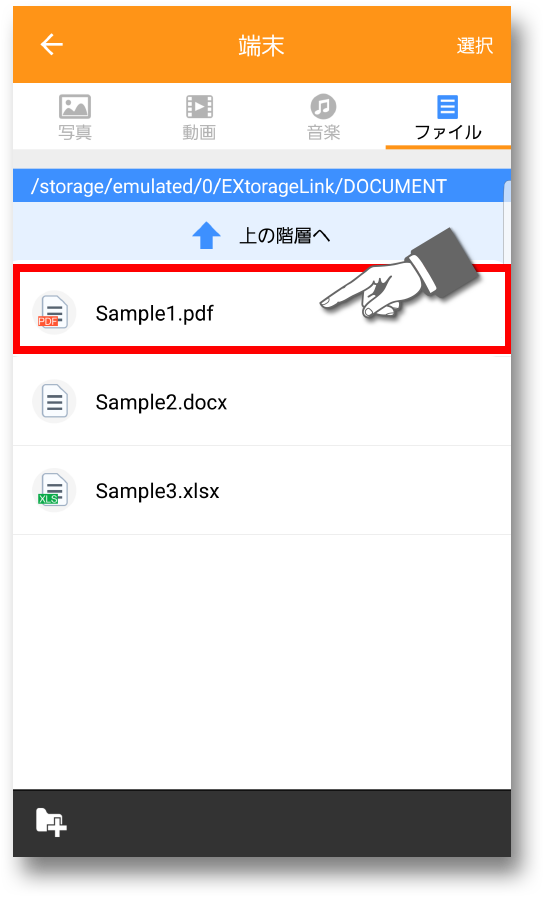
Task: Select the ファイル tab icon
Action: pyautogui.click(x=447, y=107)
